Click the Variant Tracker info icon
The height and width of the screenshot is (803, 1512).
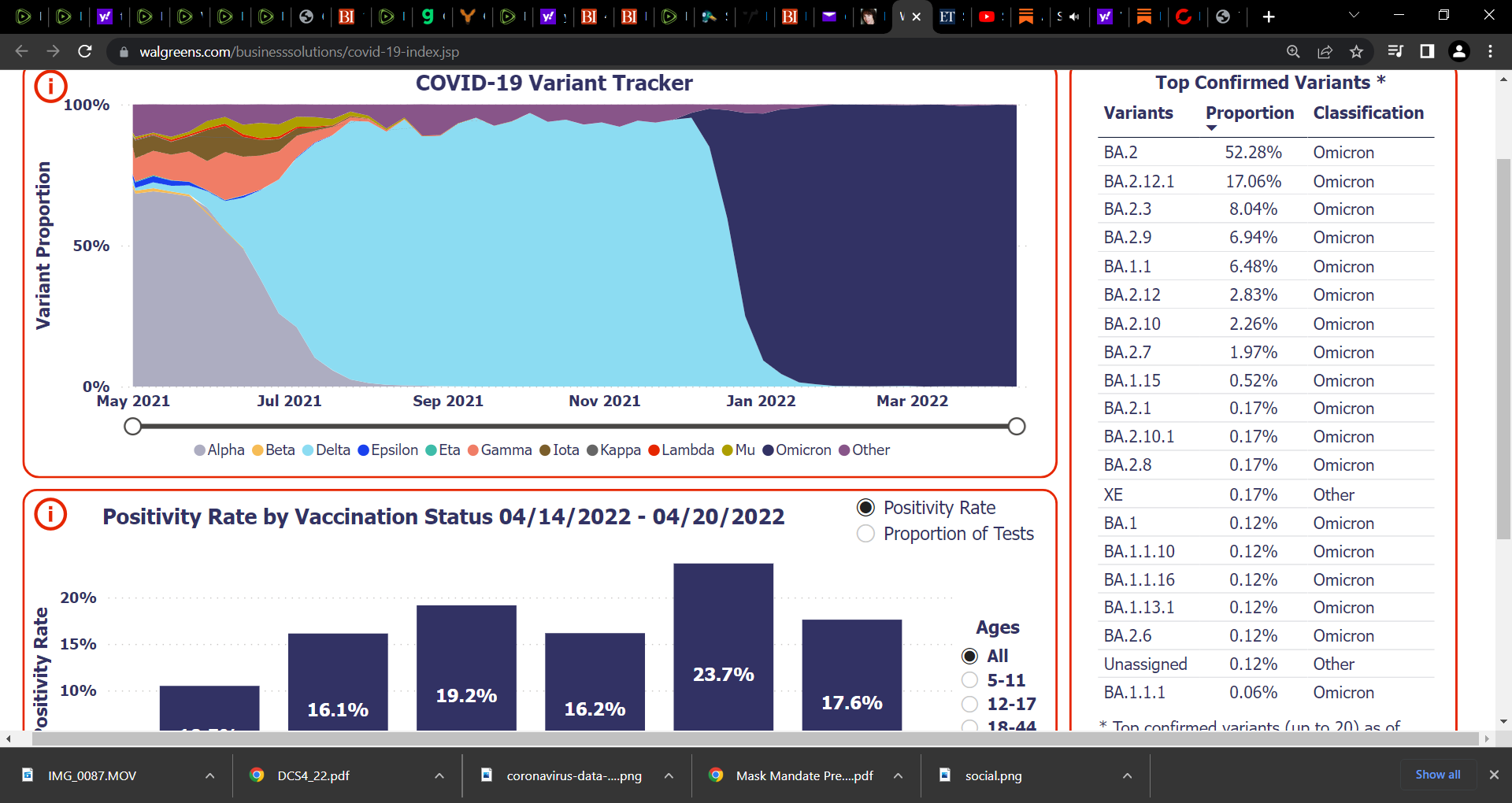point(50,86)
